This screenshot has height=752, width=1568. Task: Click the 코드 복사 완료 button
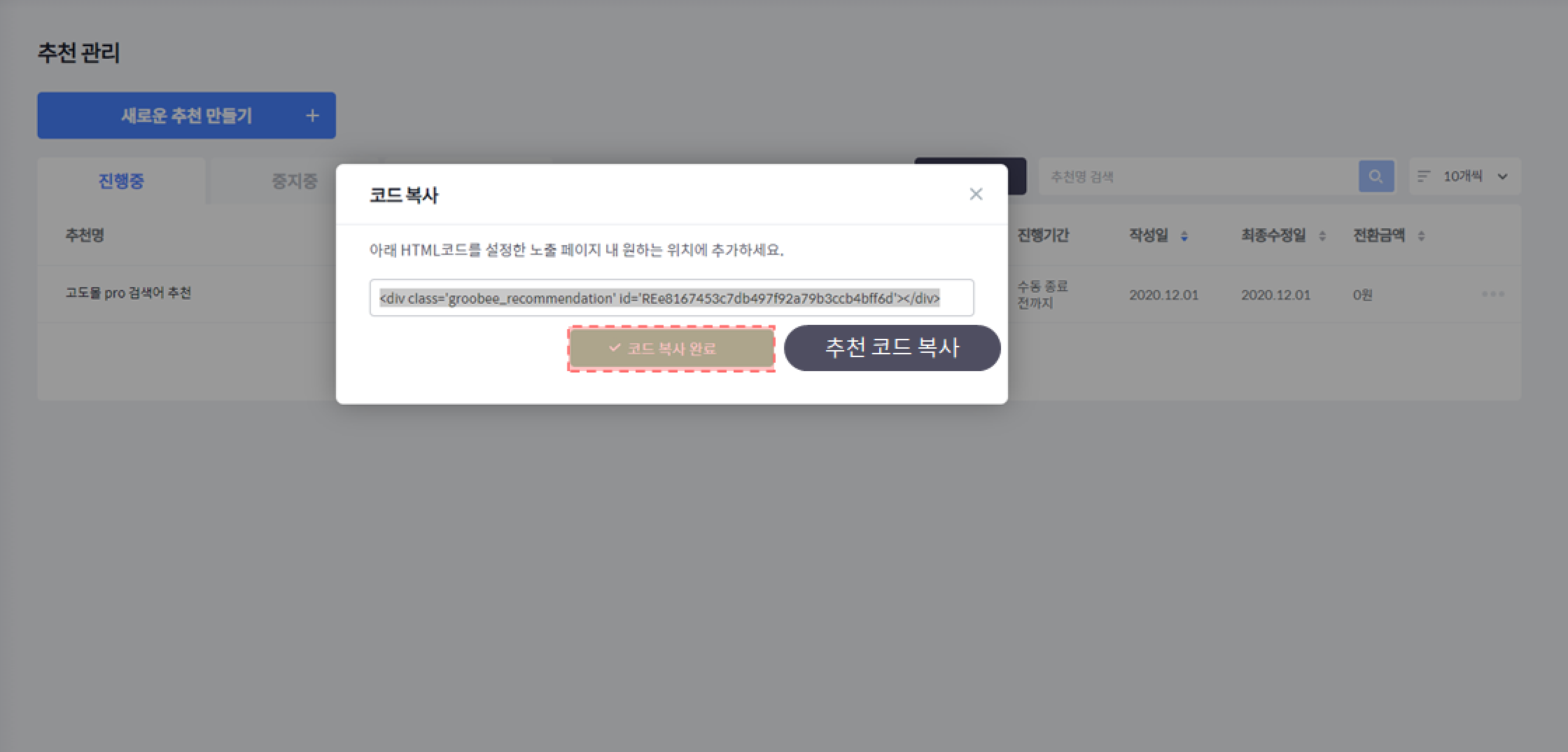(x=671, y=349)
